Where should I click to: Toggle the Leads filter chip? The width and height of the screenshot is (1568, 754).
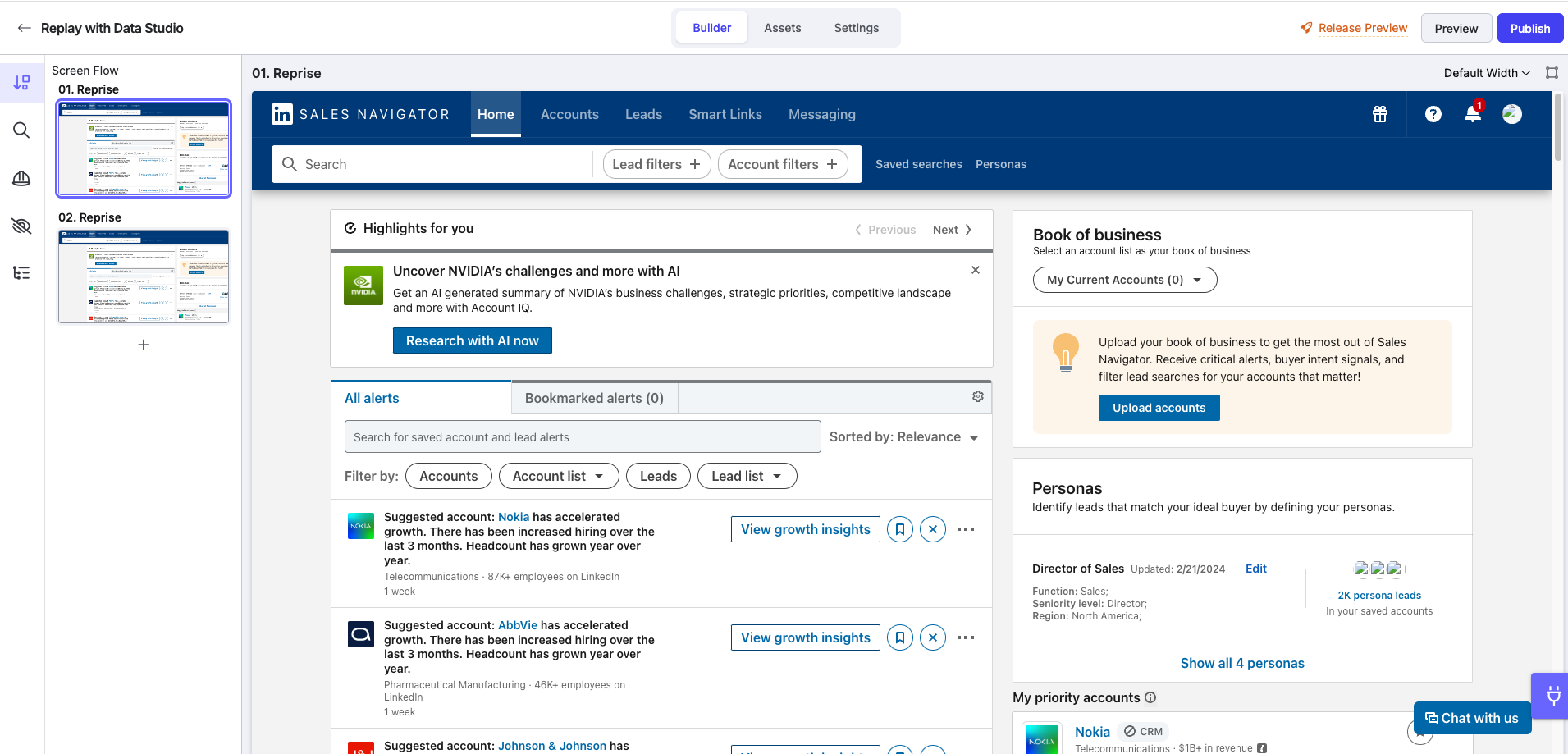click(x=658, y=476)
